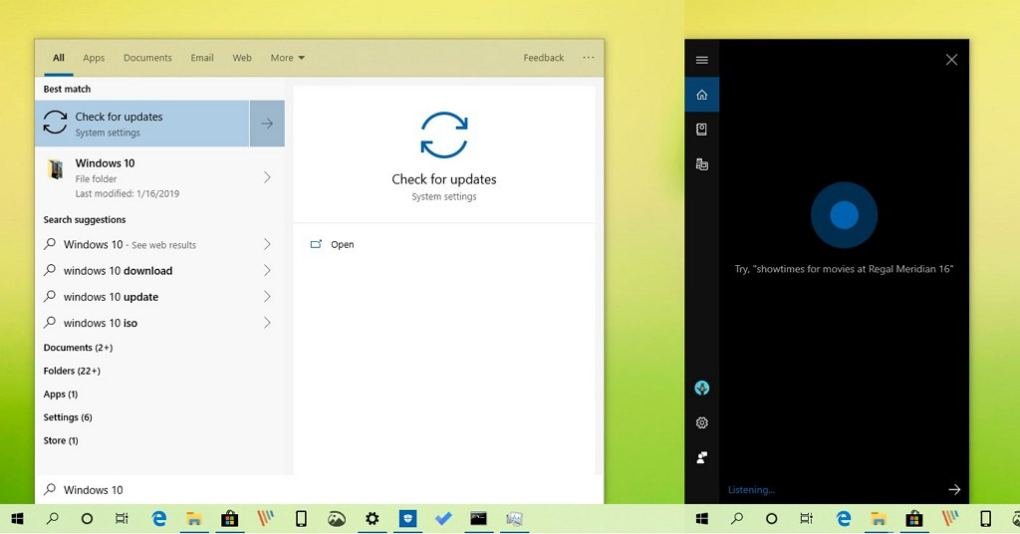
Task: Click the search box containing 'Windows 10'
Action: (300, 490)
